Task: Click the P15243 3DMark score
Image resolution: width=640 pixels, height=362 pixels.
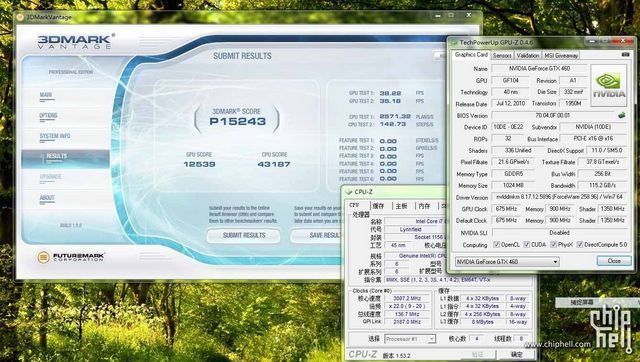Action: pyautogui.click(x=238, y=121)
